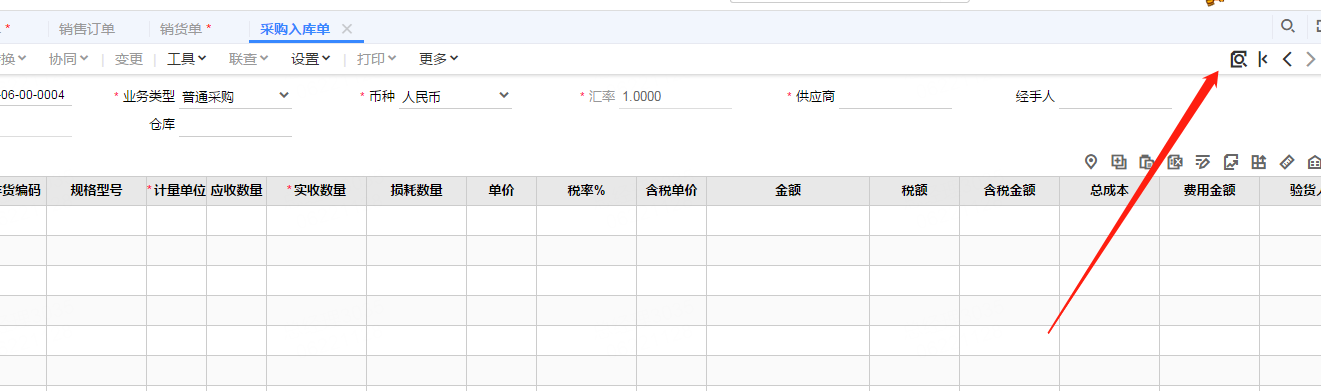The image size is (1321, 391).
Task: Switch to the 销售订单 tab
Action: click(87, 29)
